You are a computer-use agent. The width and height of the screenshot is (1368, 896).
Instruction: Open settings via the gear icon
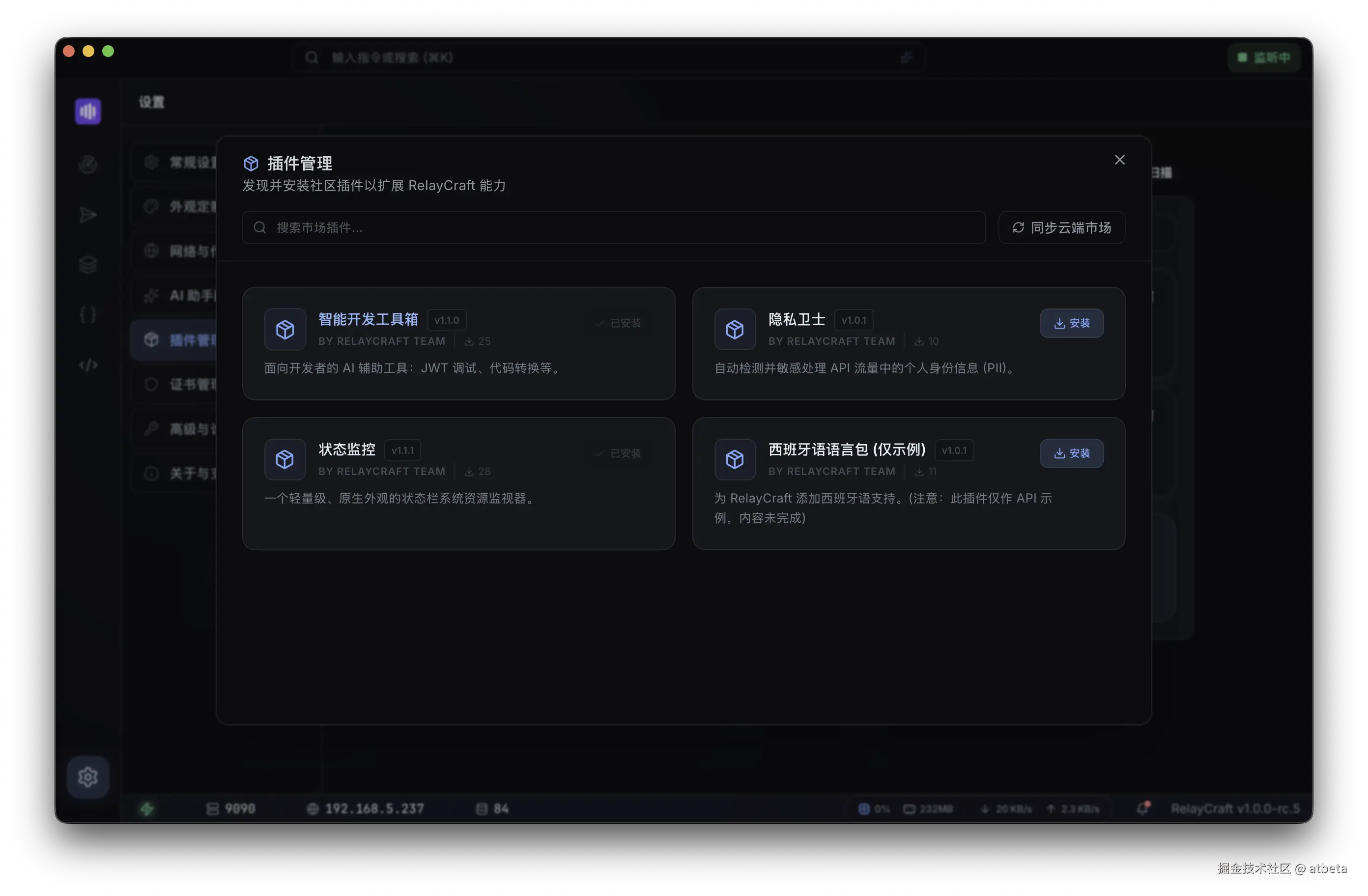(87, 777)
